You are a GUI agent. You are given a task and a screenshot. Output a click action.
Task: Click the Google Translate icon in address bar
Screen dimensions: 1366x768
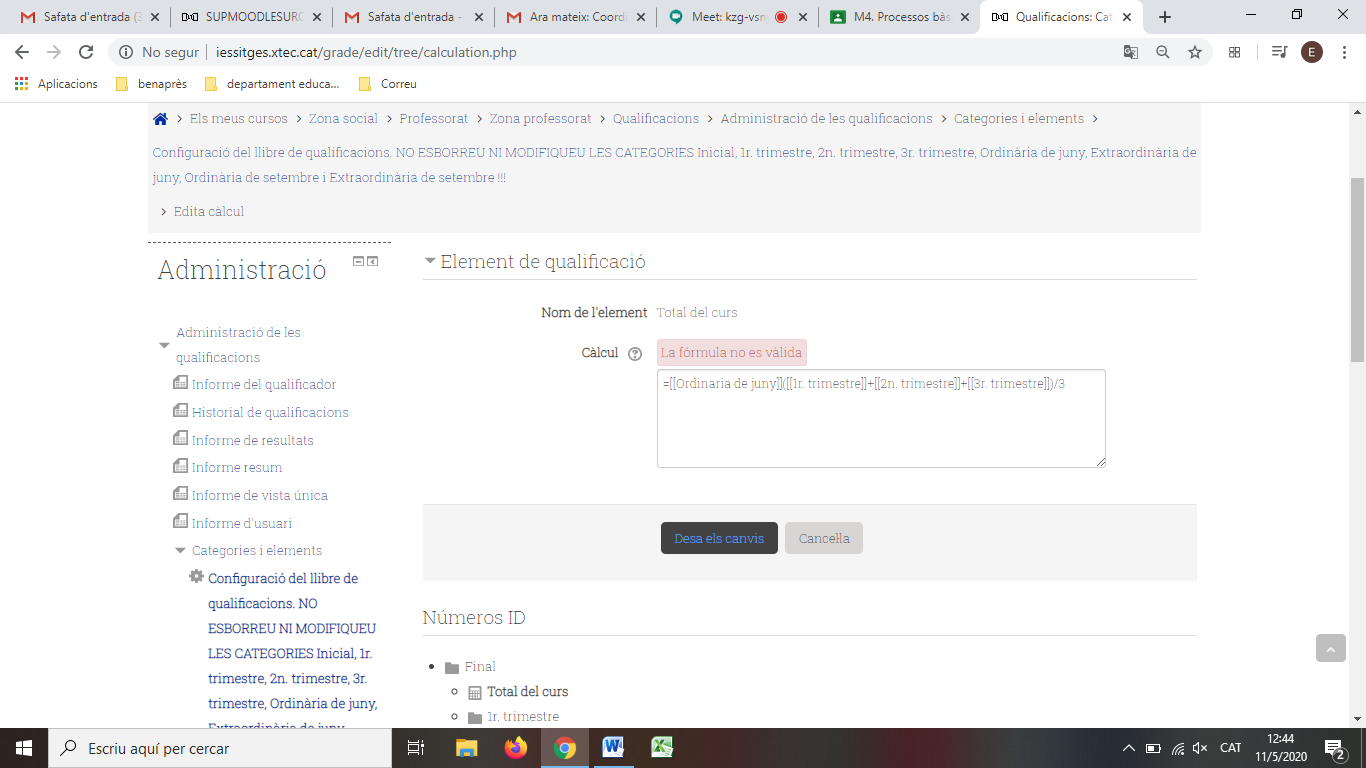(x=1131, y=52)
